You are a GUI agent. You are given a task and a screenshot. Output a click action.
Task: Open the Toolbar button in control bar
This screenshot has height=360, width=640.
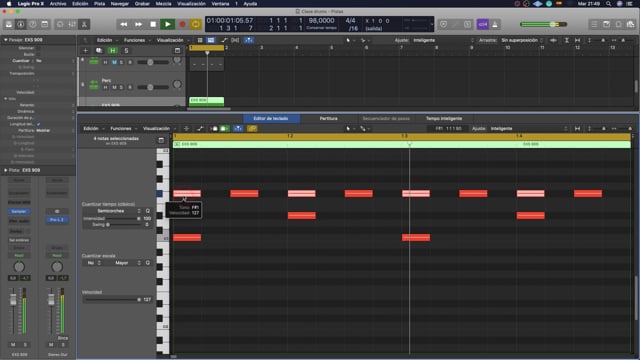point(44,24)
